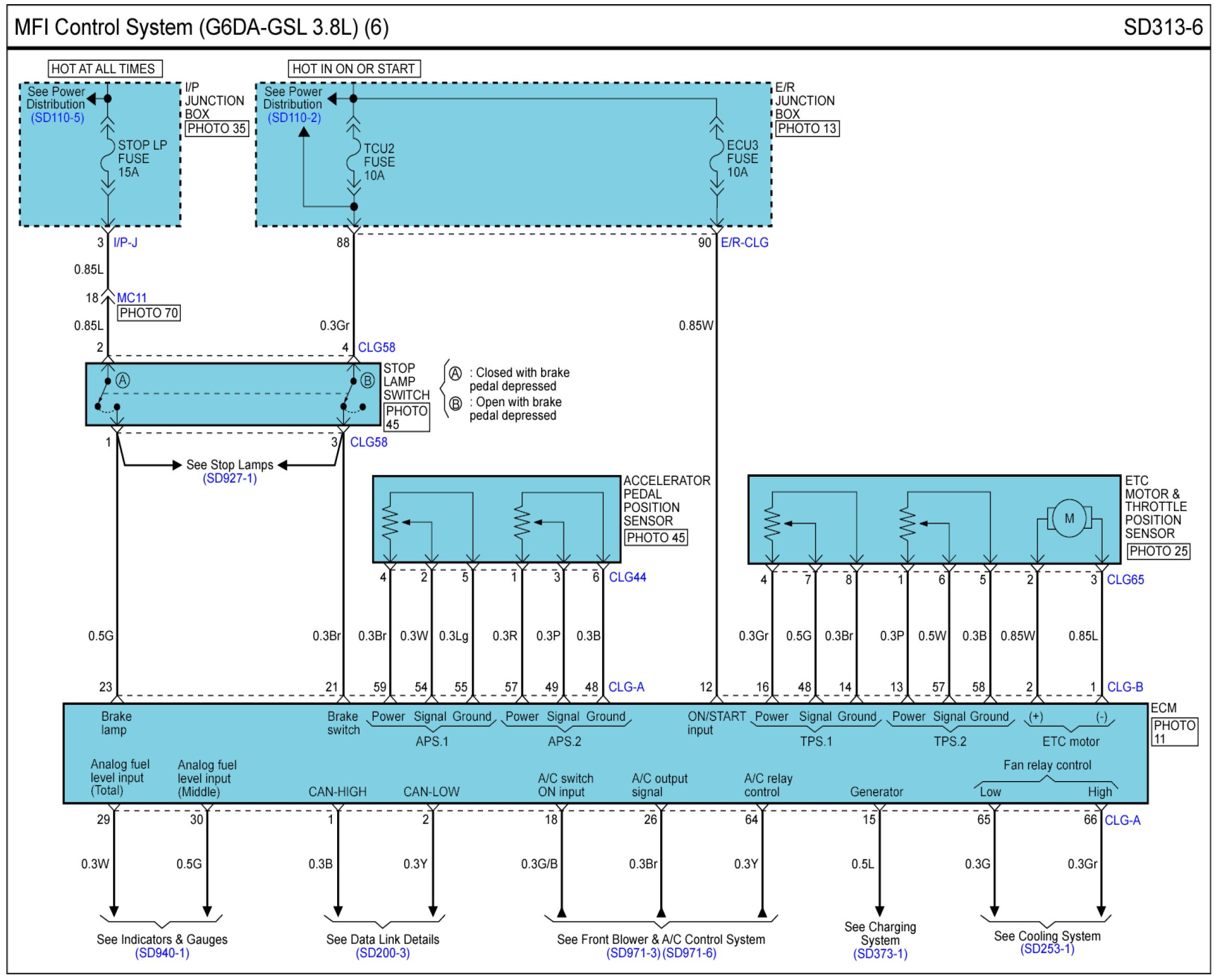Viewport: 1217px width, 980px height.
Task: Click the HOT AT ALL TIMES label
Action: pyautogui.click(x=105, y=69)
